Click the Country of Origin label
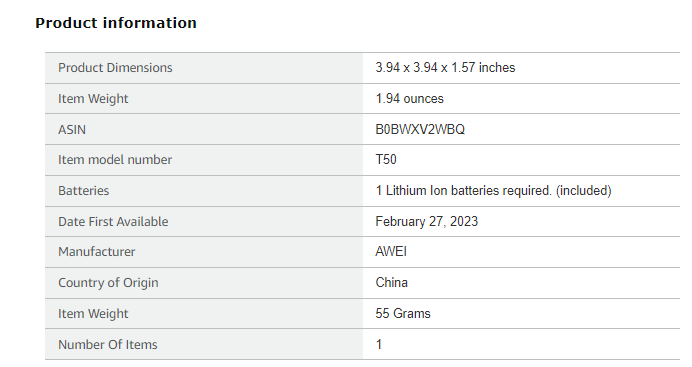Screen dimensions: 692x367 tap(108, 283)
